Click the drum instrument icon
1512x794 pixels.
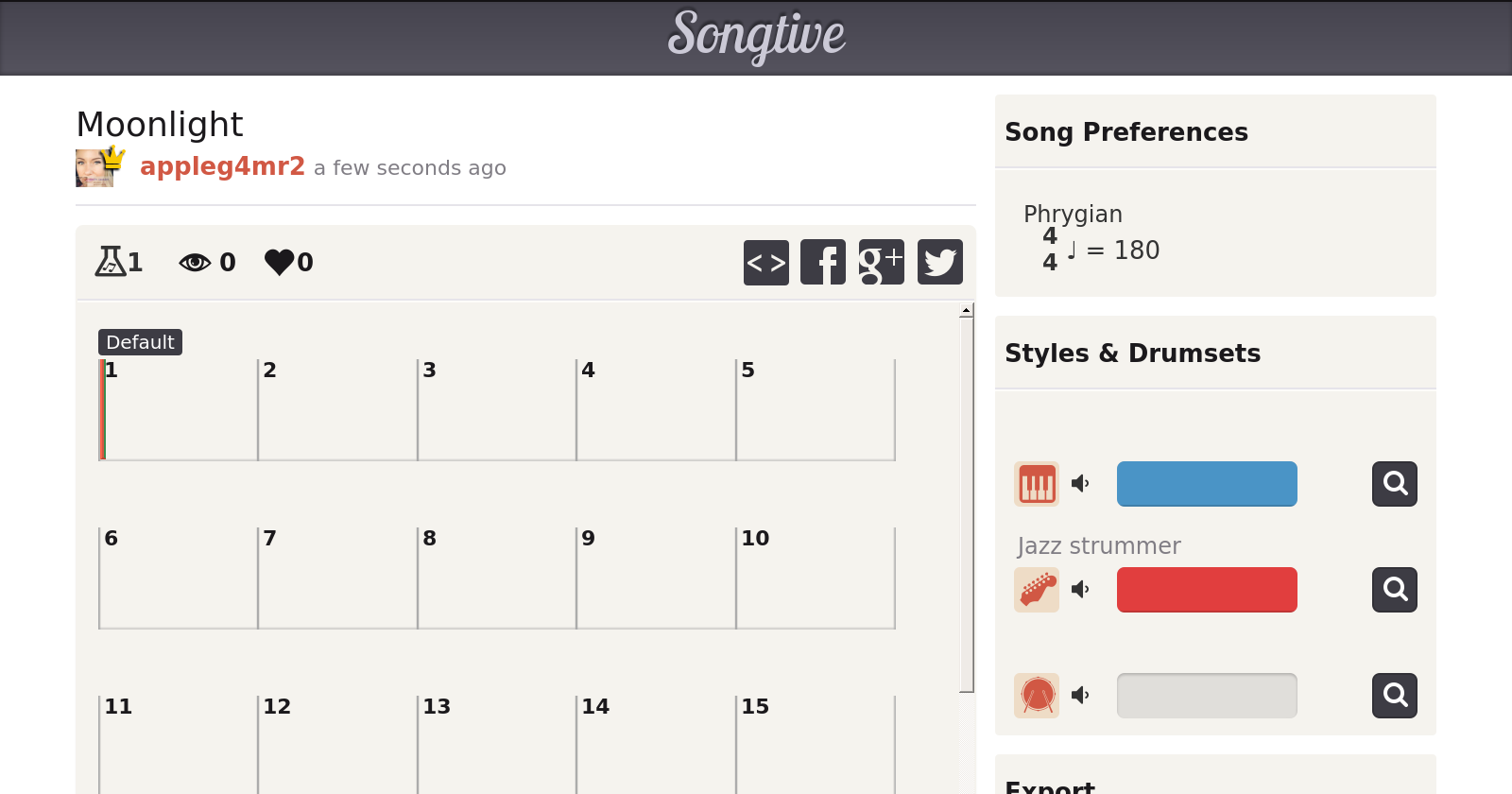click(1037, 696)
